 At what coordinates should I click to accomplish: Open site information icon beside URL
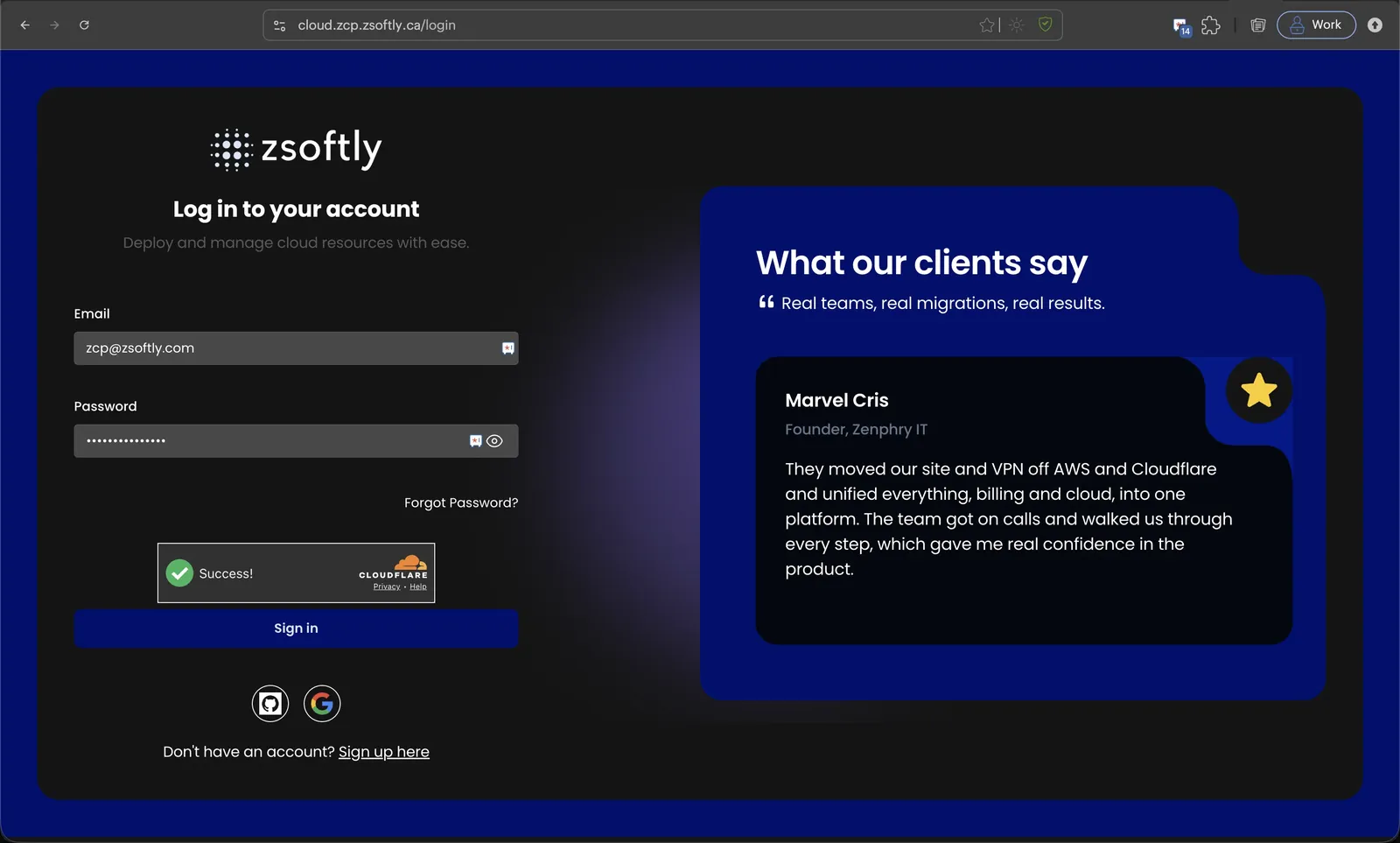coord(280,25)
